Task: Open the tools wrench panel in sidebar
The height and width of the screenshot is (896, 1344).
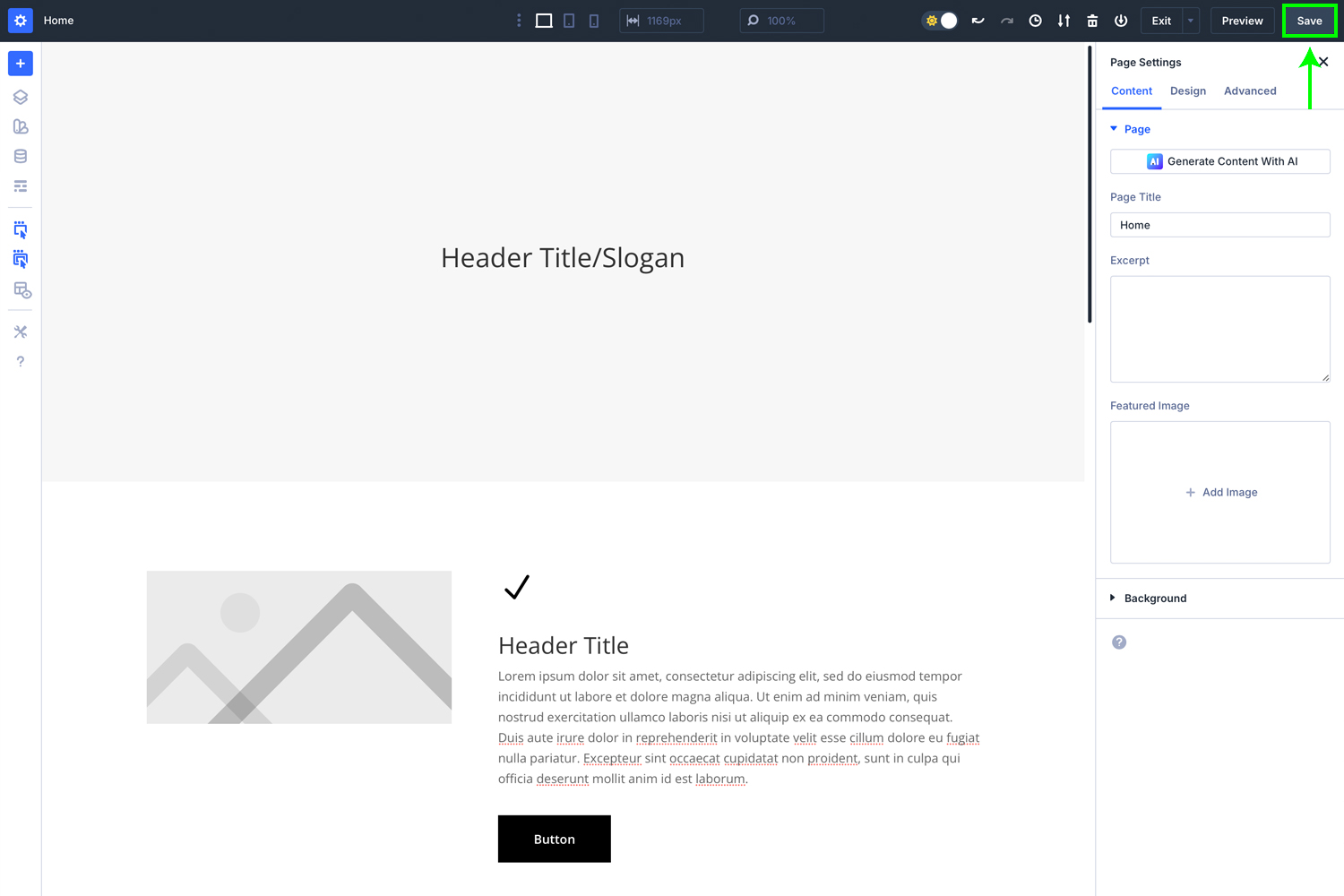Action: 20,332
